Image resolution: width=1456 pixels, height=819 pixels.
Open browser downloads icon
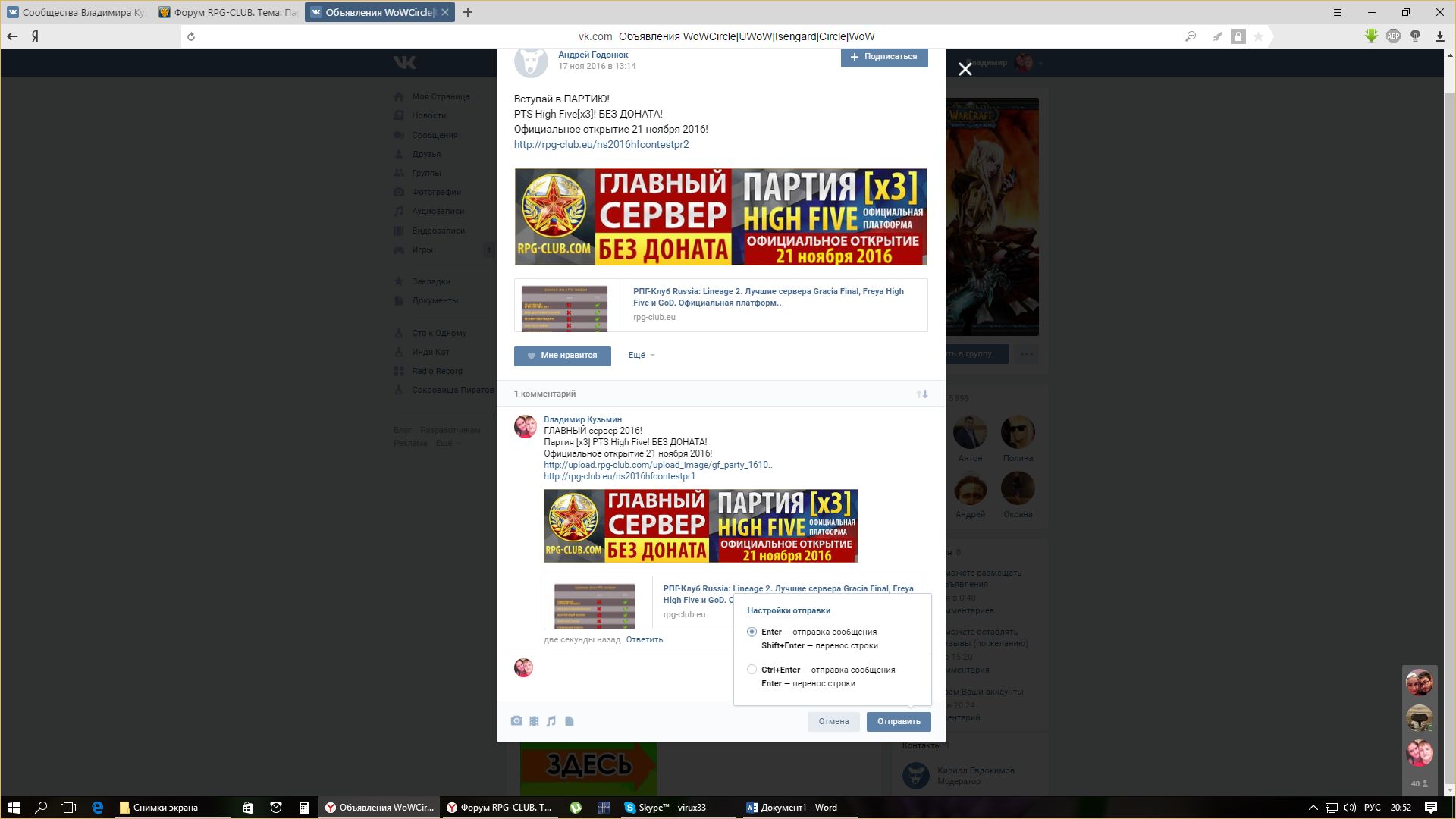1439,36
